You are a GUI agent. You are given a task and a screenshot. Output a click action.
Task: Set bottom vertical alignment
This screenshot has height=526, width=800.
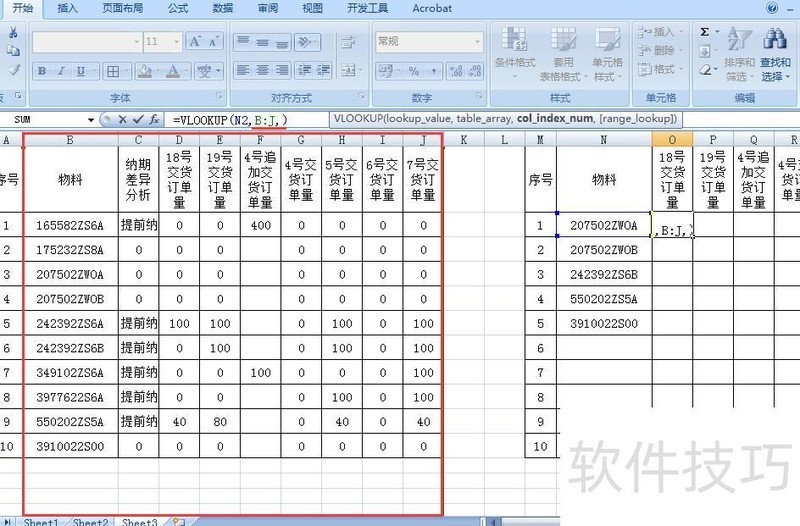282,42
